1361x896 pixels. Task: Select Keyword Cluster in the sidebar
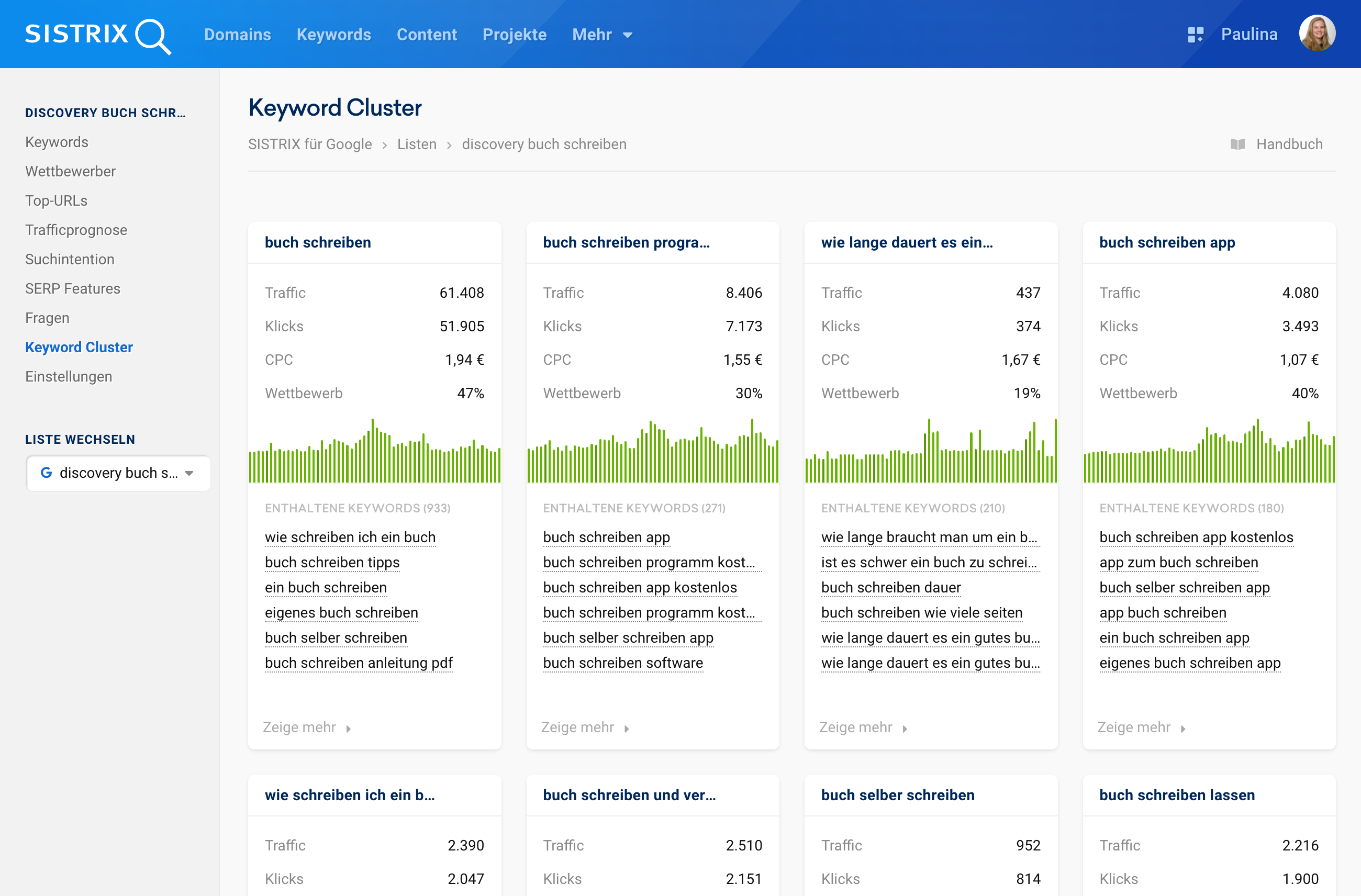click(x=79, y=347)
